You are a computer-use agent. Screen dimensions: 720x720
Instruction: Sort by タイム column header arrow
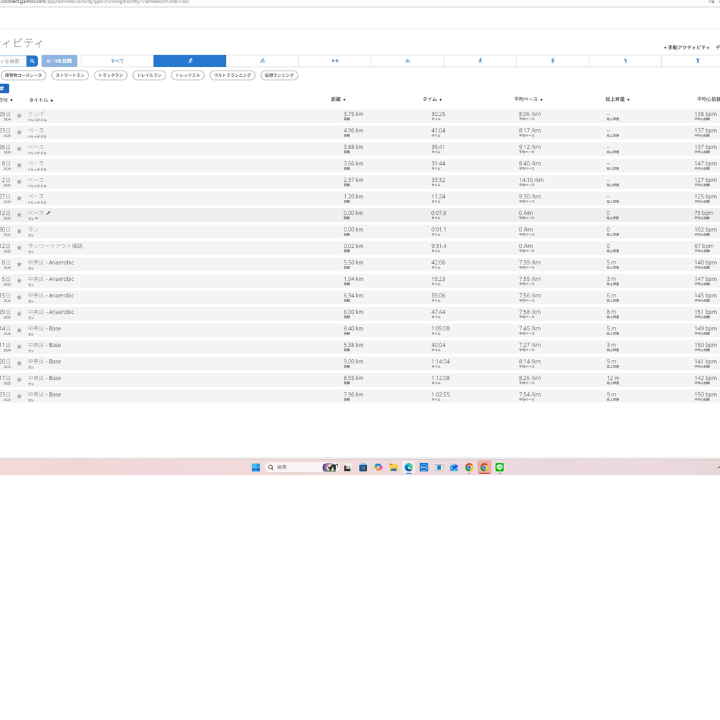(441, 100)
